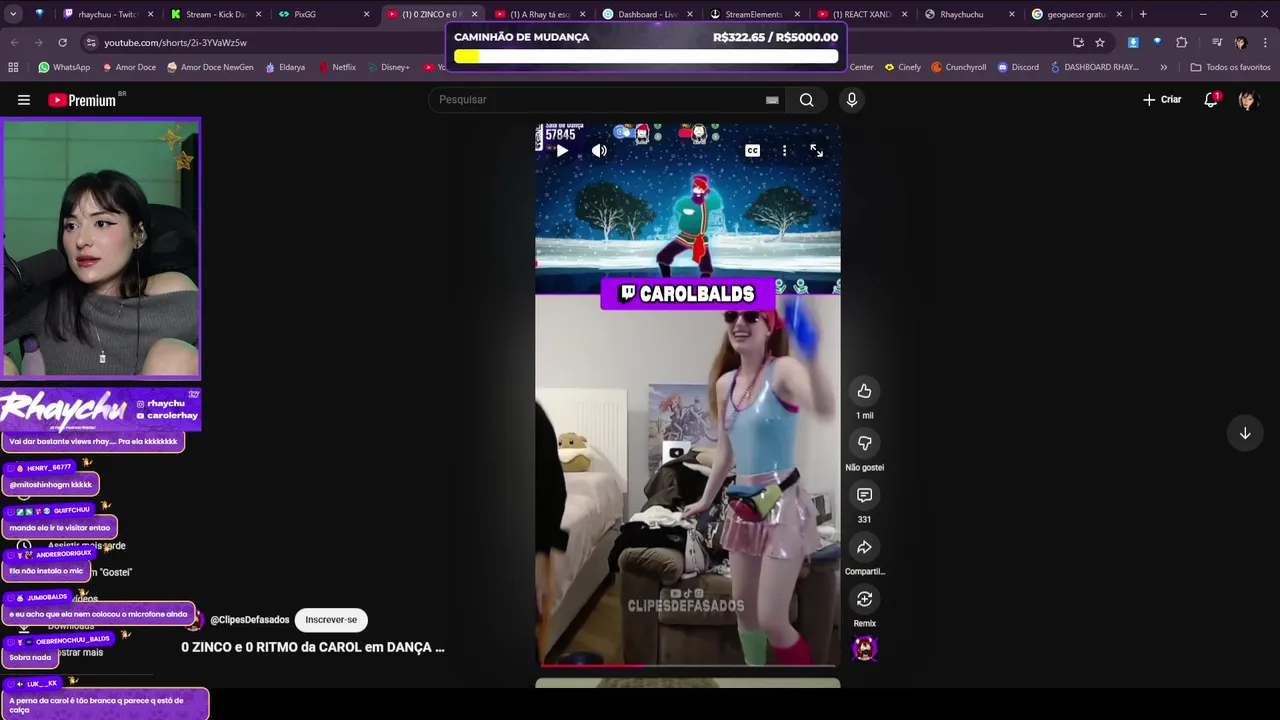Open the WhatsApp bookmark
1280x720 pixels.
[x=64, y=67]
